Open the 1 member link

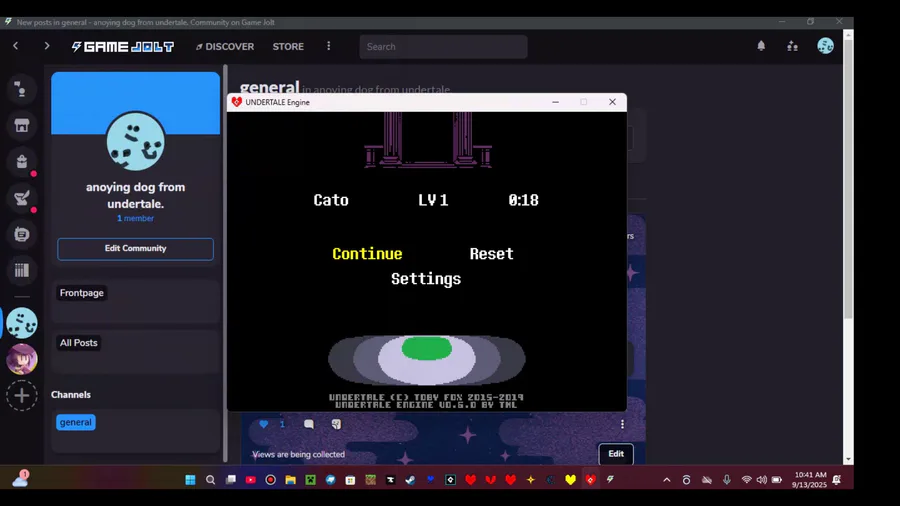coord(135,218)
